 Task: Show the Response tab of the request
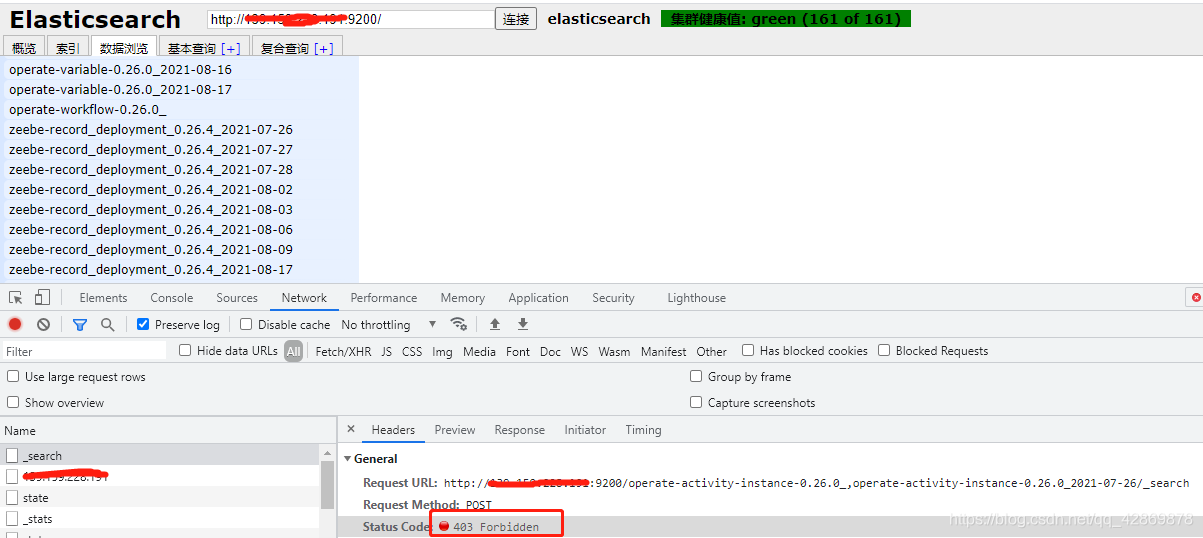tap(520, 430)
